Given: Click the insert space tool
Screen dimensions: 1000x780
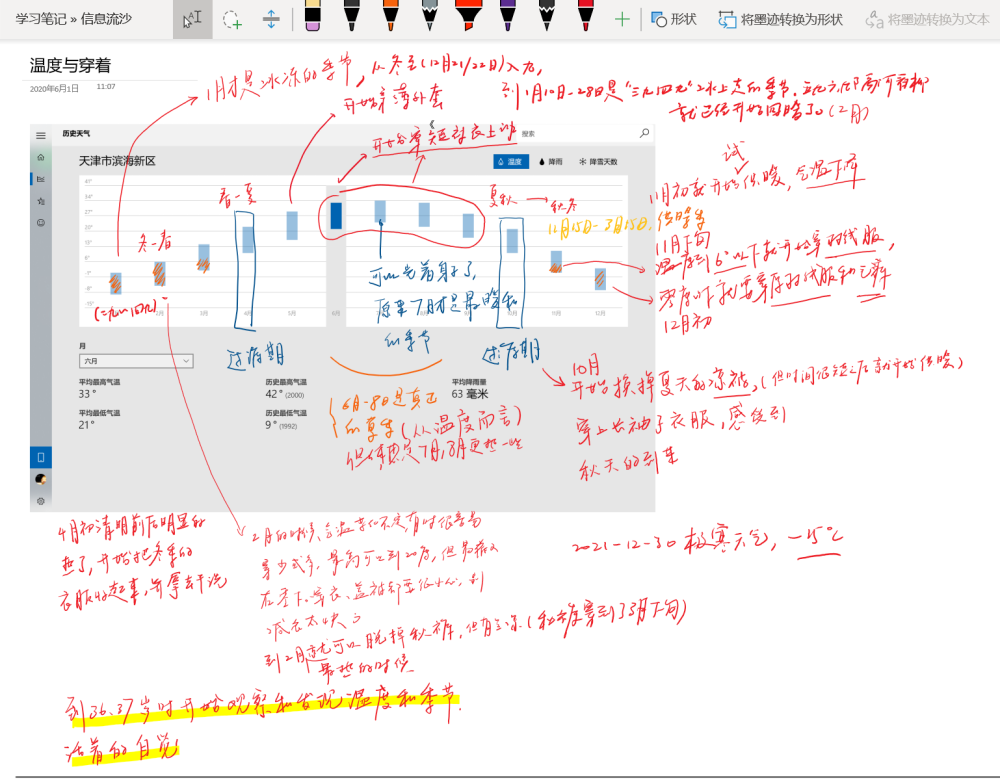Looking at the screenshot, I should pyautogui.click(x=271, y=19).
